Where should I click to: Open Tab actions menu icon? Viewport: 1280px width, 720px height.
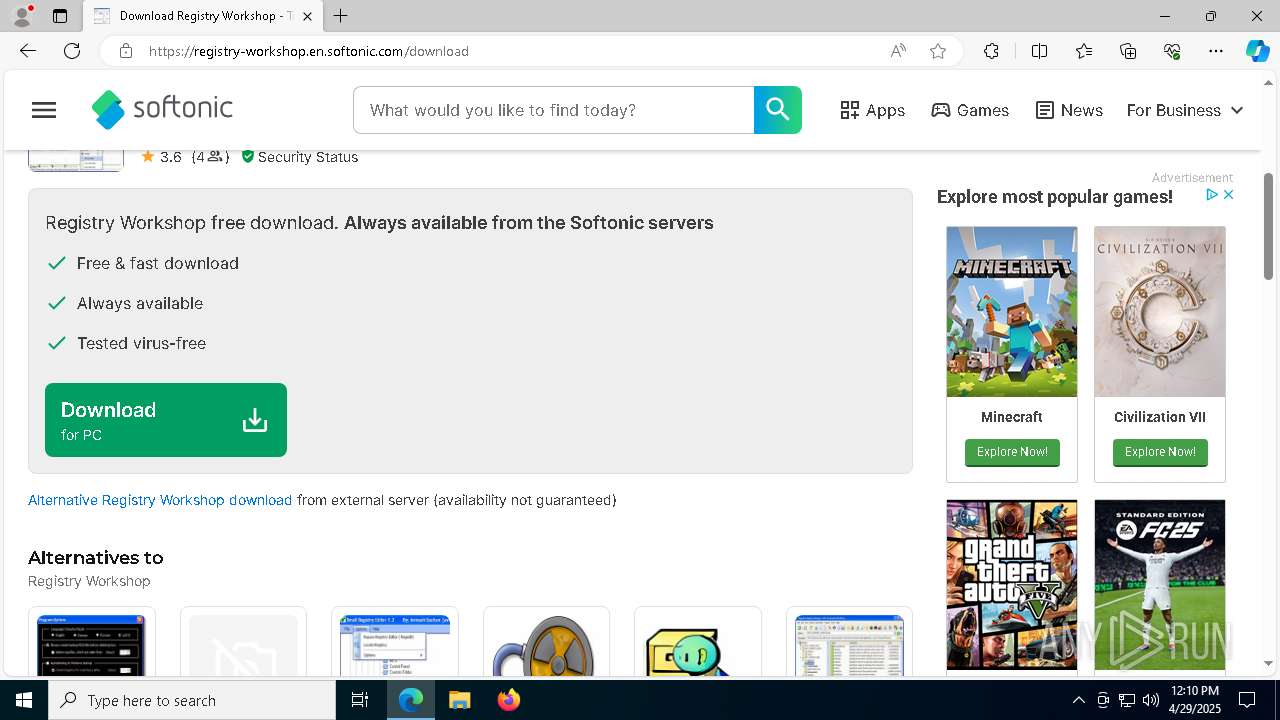[x=60, y=16]
